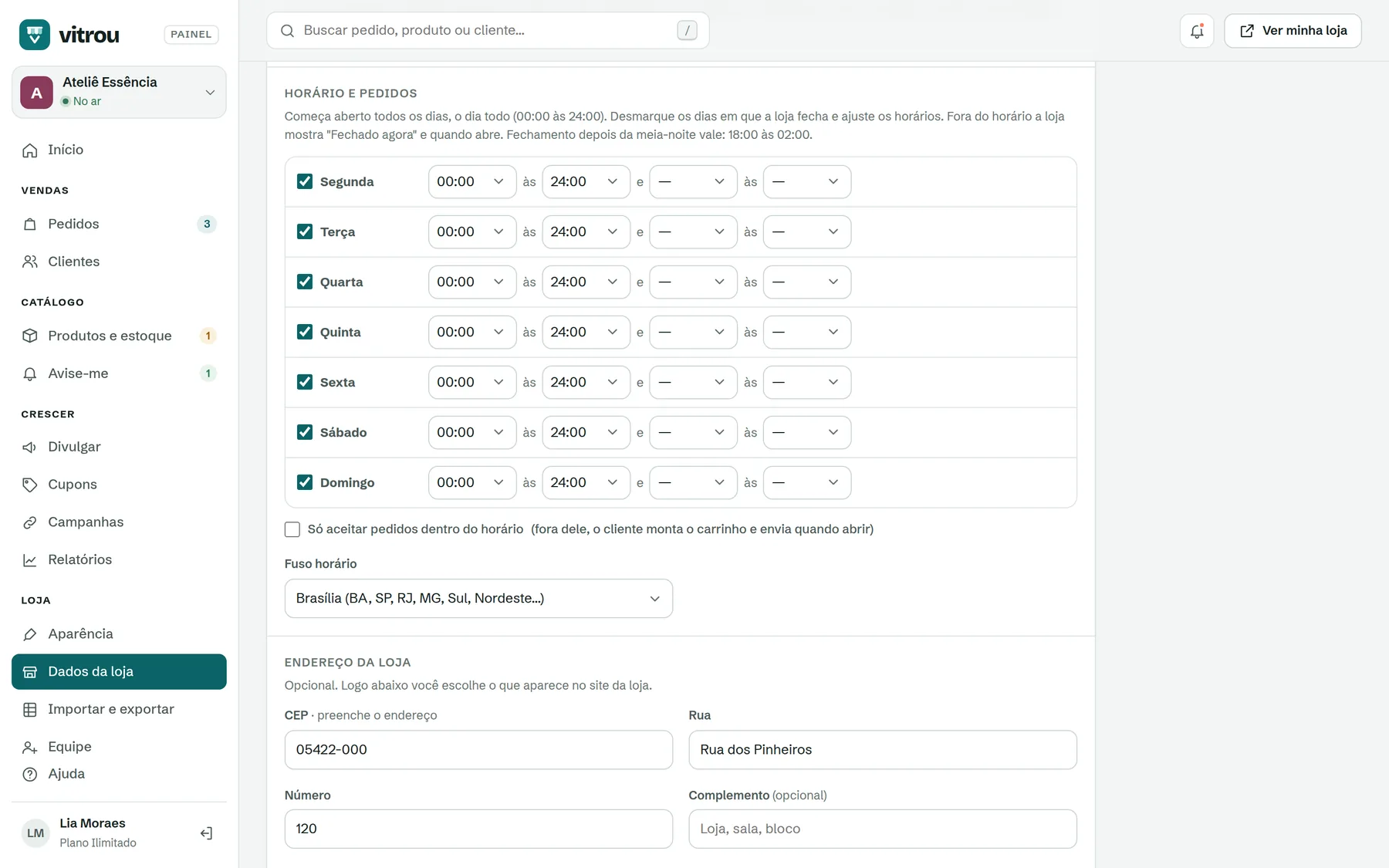The height and width of the screenshot is (868, 1389).
Task: Click the Produtos e estoque box icon
Action: (30, 336)
